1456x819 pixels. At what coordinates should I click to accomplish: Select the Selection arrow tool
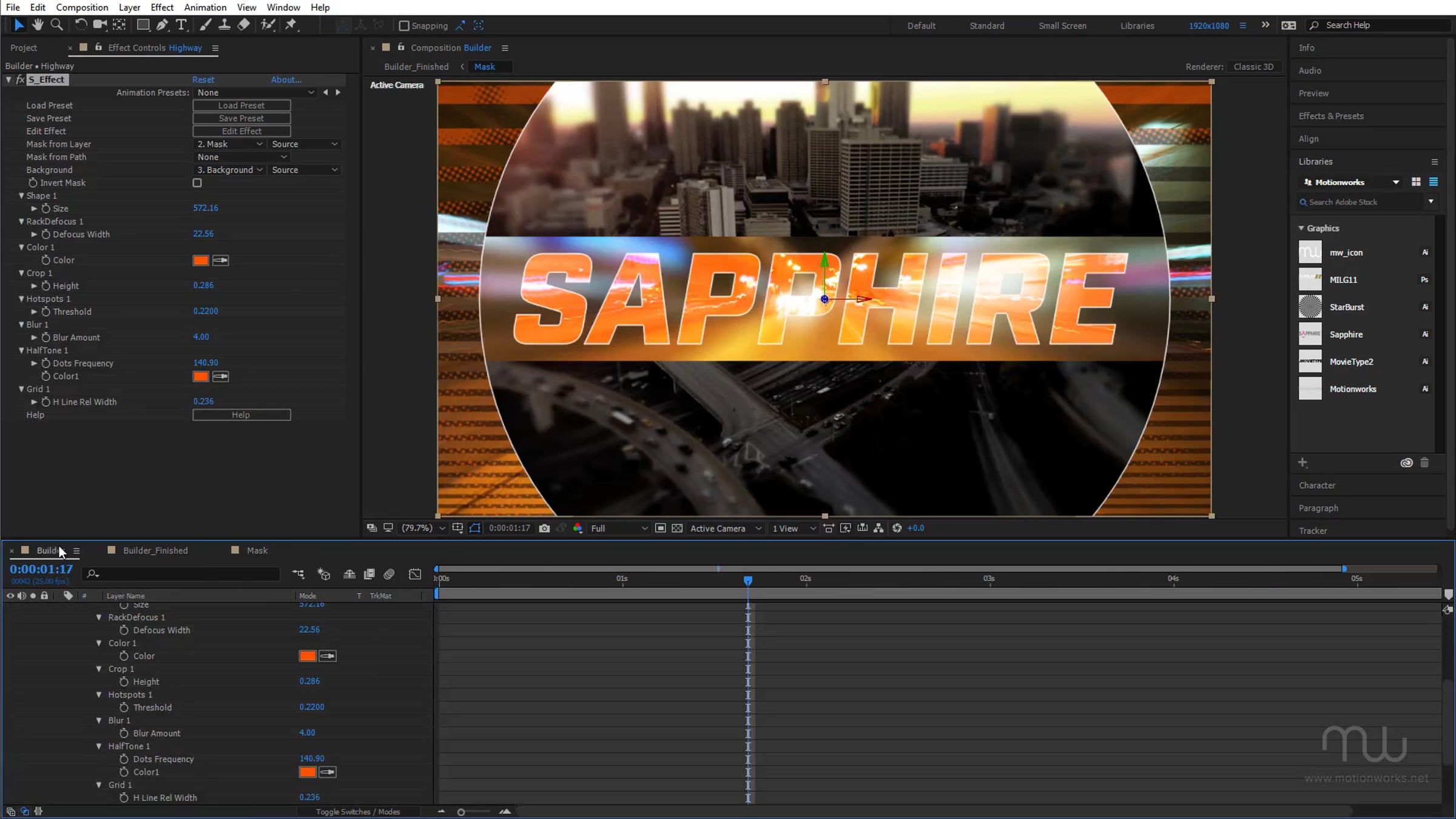[19, 25]
